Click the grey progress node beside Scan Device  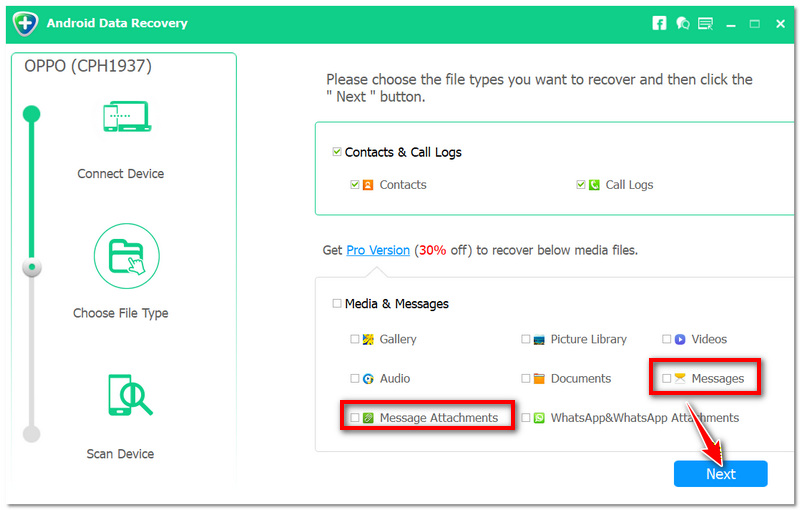point(32,434)
